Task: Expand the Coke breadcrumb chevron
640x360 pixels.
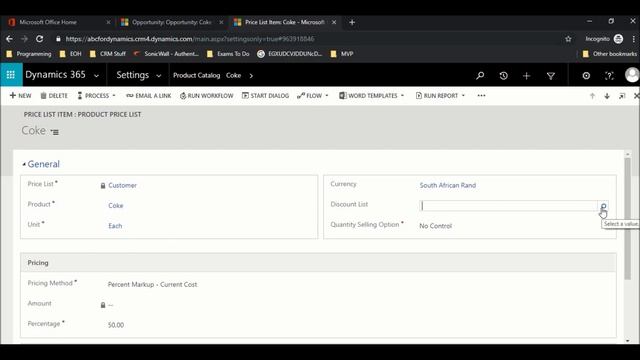Action: [x=251, y=76]
